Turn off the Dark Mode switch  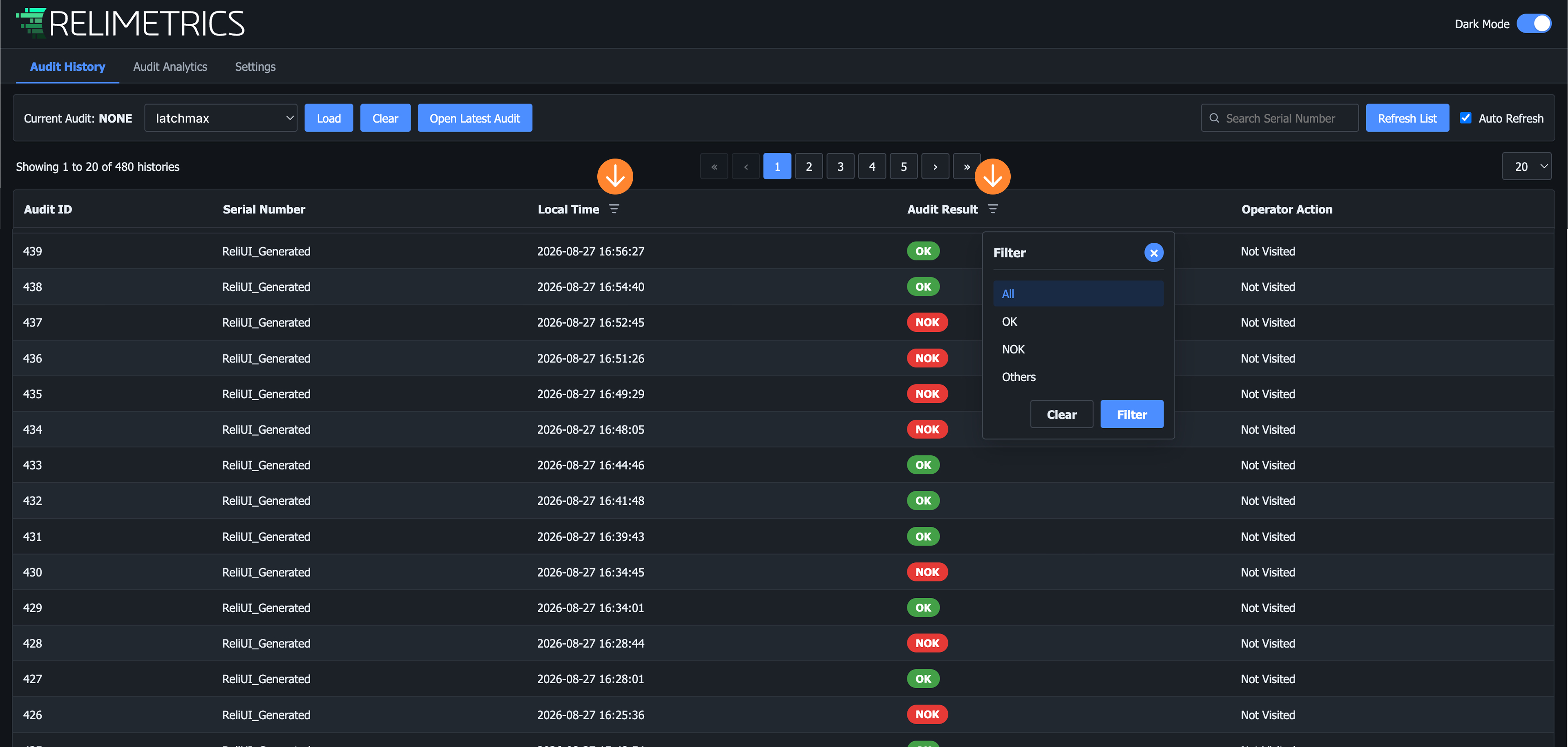(1534, 24)
